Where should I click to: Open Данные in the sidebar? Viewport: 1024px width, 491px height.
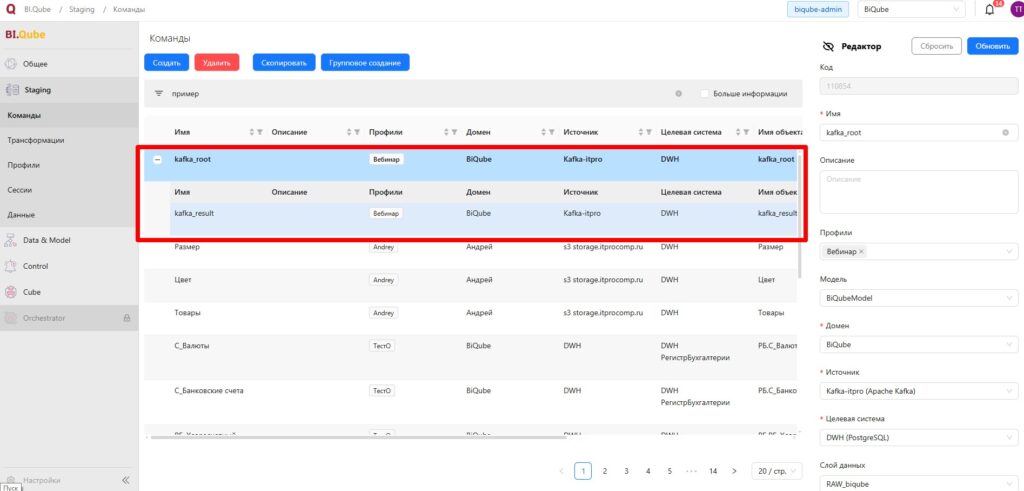click(69, 215)
